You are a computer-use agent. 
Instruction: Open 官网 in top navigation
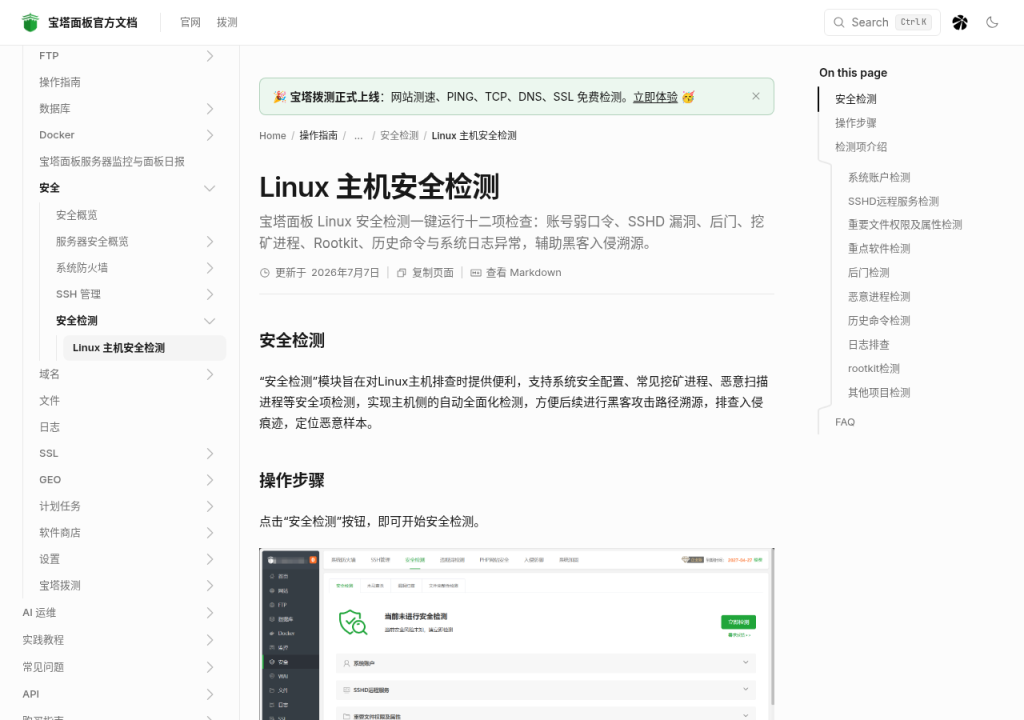(x=190, y=22)
